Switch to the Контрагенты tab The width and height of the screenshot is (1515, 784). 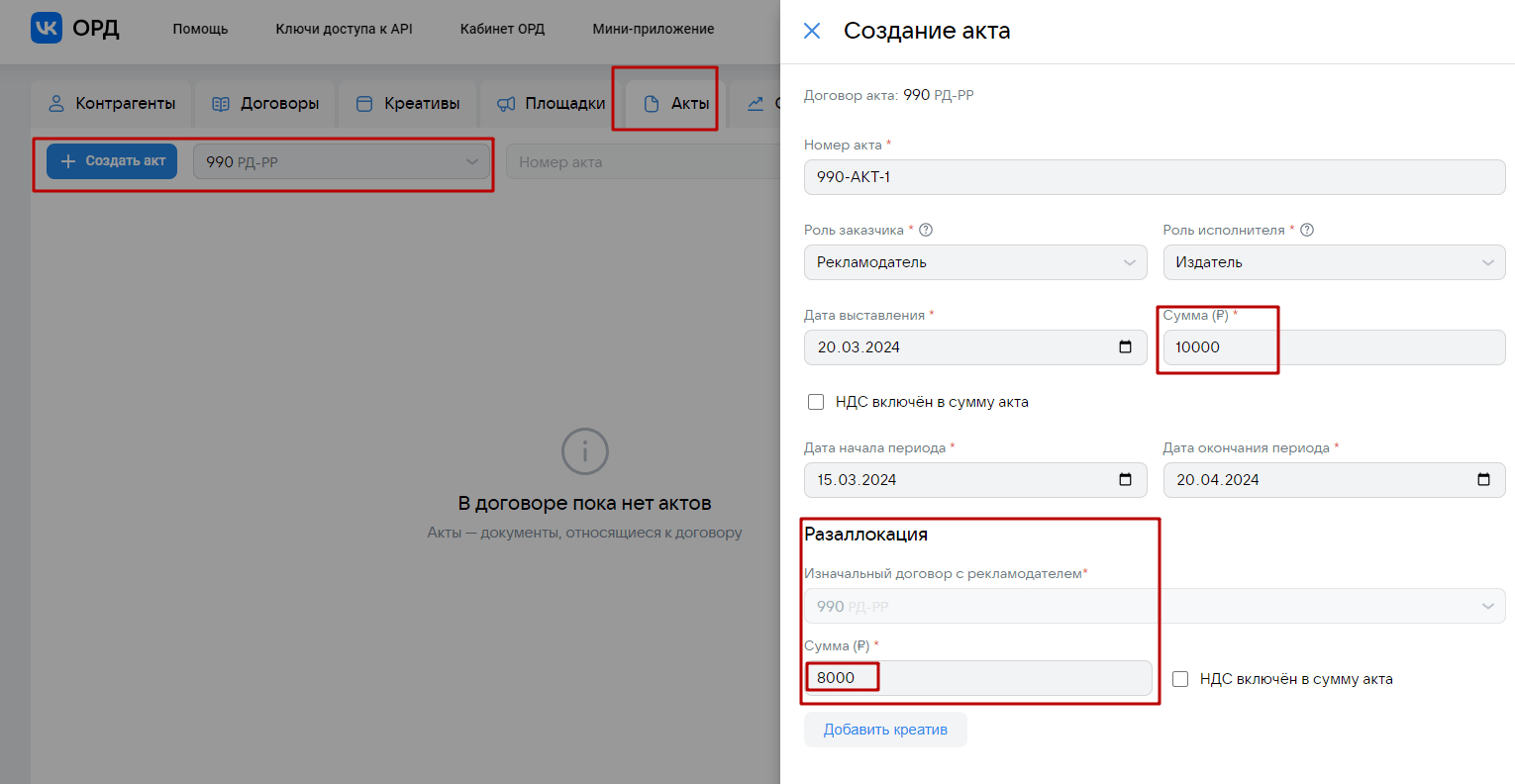tap(112, 104)
